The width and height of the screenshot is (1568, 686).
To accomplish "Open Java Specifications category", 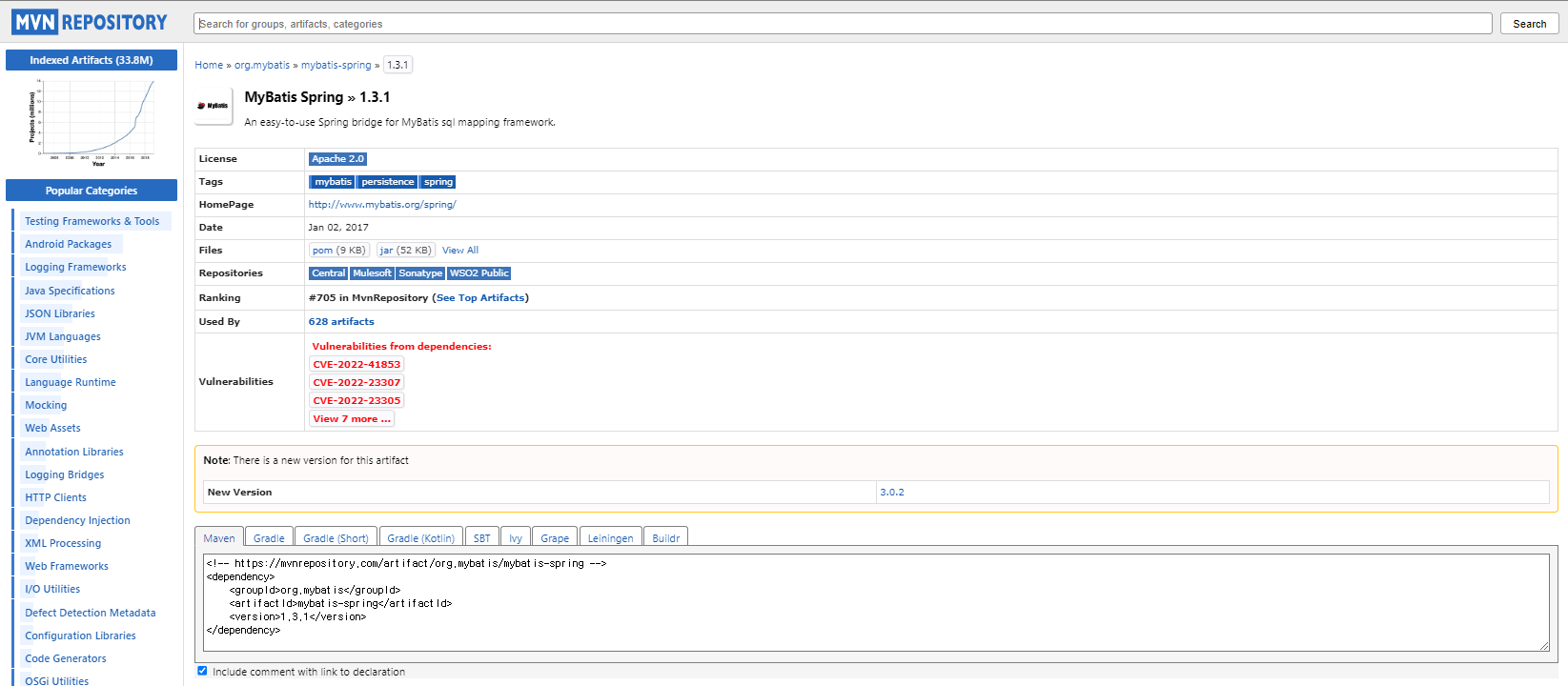I will pyautogui.click(x=70, y=291).
